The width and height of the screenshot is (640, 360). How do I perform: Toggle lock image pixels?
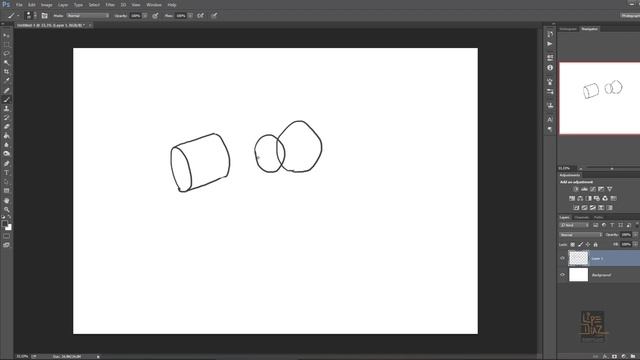point(580,244)
